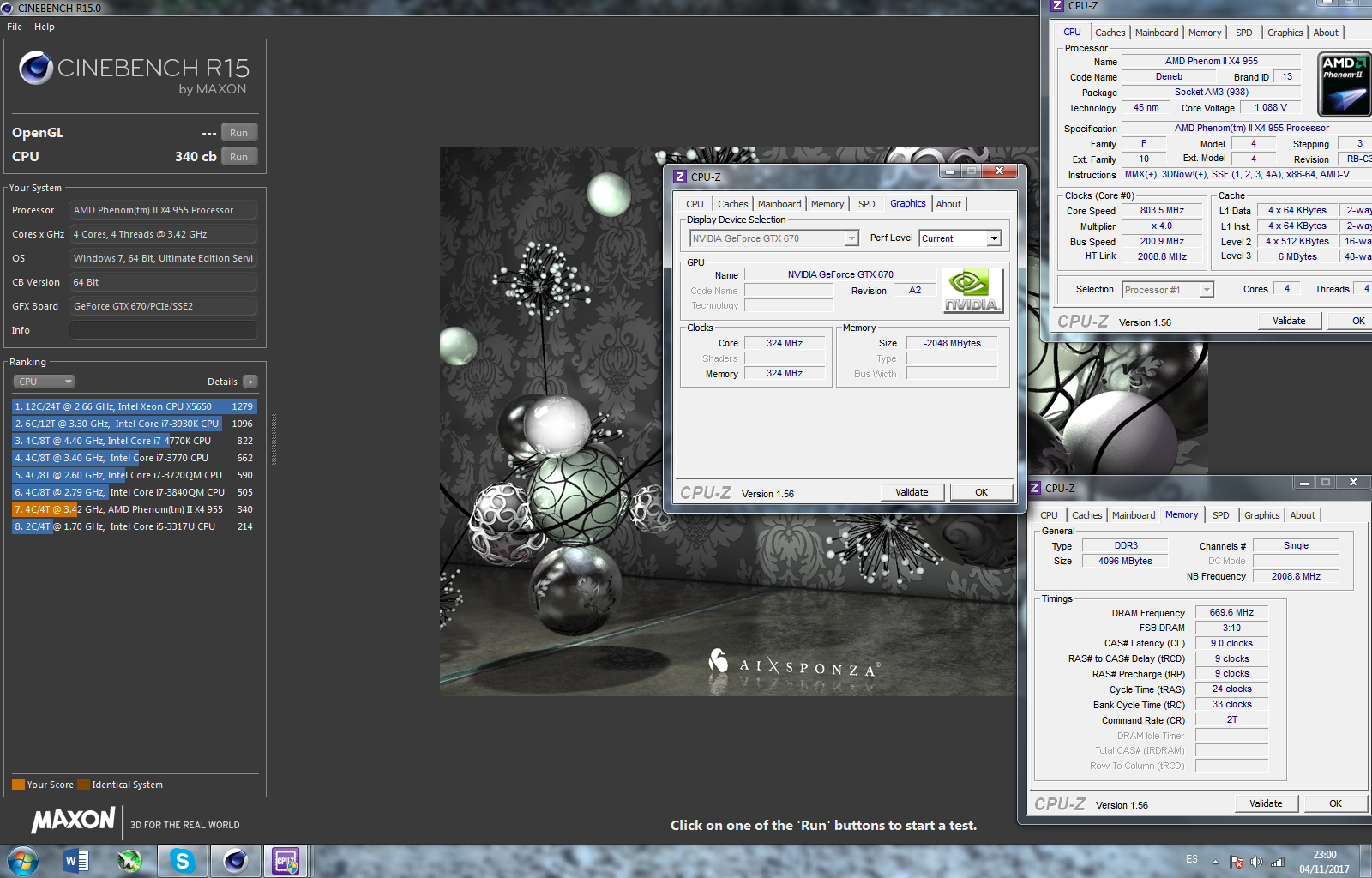
Task: Click Z icon in front CPU-Z title bar
Action: coord(680,177)
